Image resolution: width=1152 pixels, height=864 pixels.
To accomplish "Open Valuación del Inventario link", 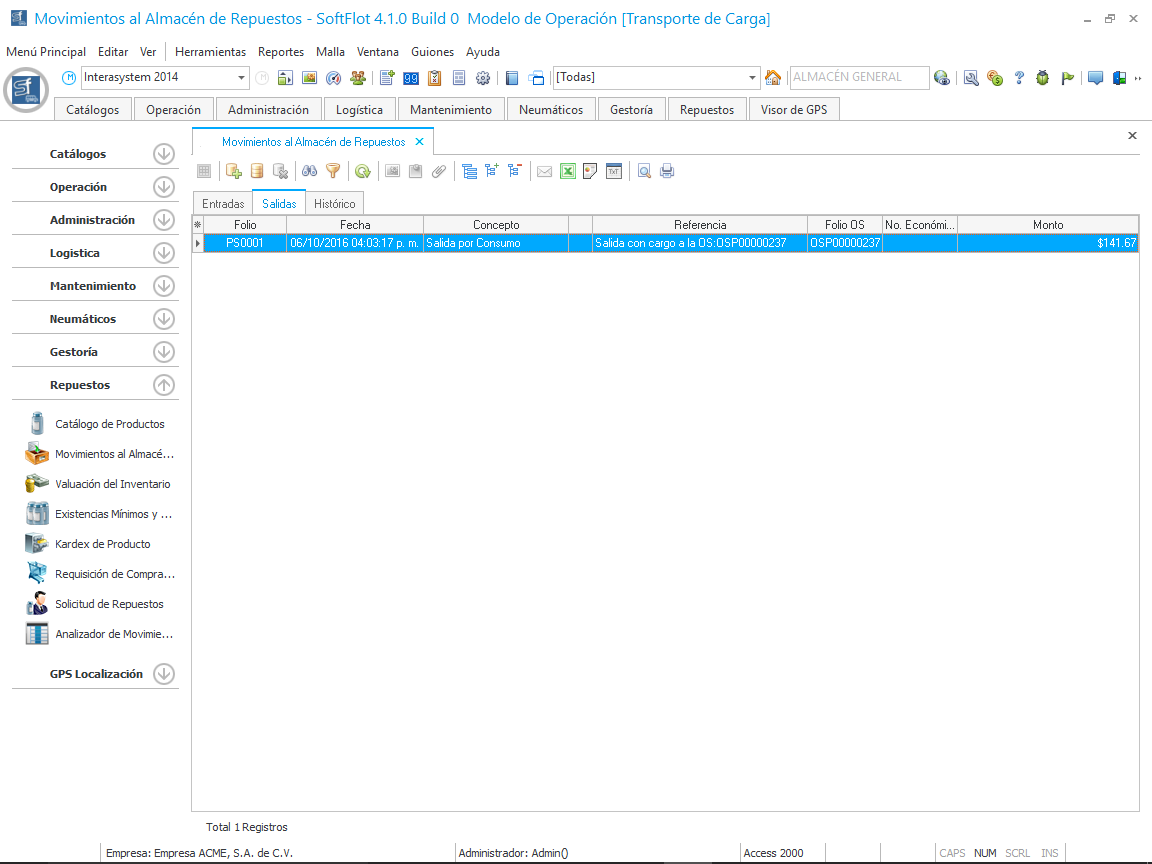I will click(112, 484).
